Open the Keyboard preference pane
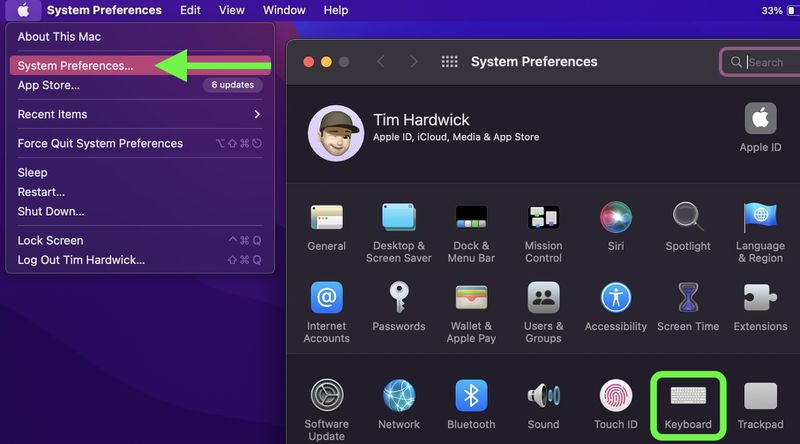Image resolution: width=800 pixels, height=444 pixels. tap(687, 397)
